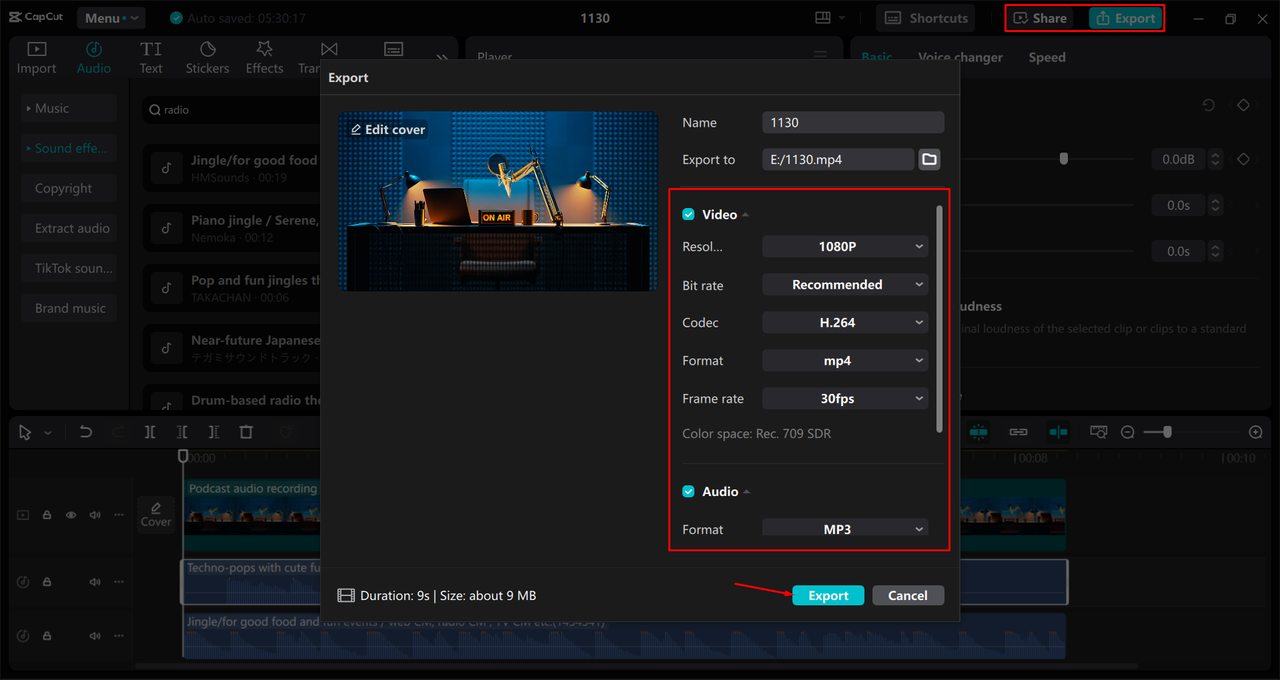This screenshot has height=680, width=1280.
Task: Toggle lock on the video track
Action: tap(47, 515)
